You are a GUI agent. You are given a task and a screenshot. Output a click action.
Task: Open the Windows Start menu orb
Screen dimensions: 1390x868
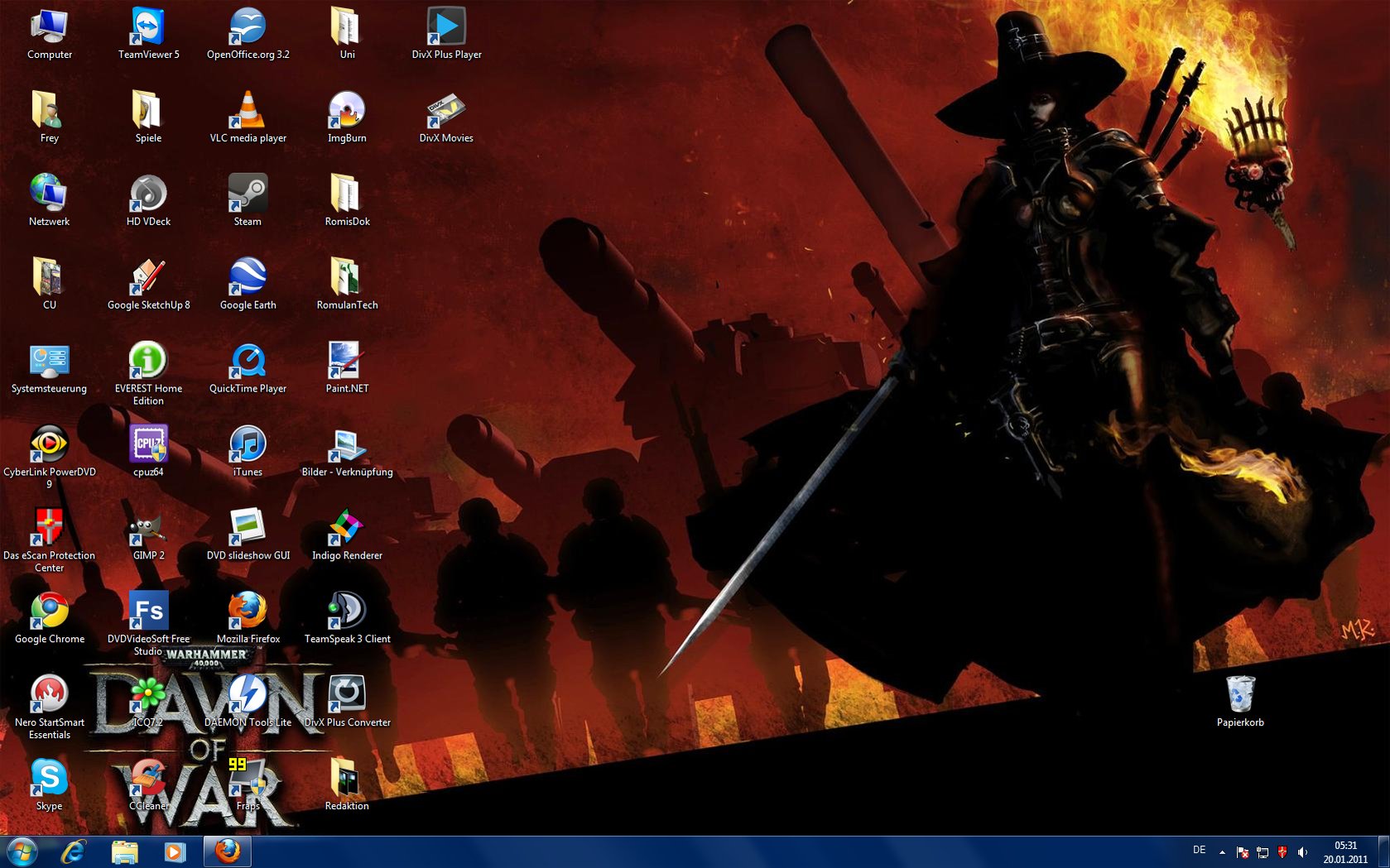[22, 851]
